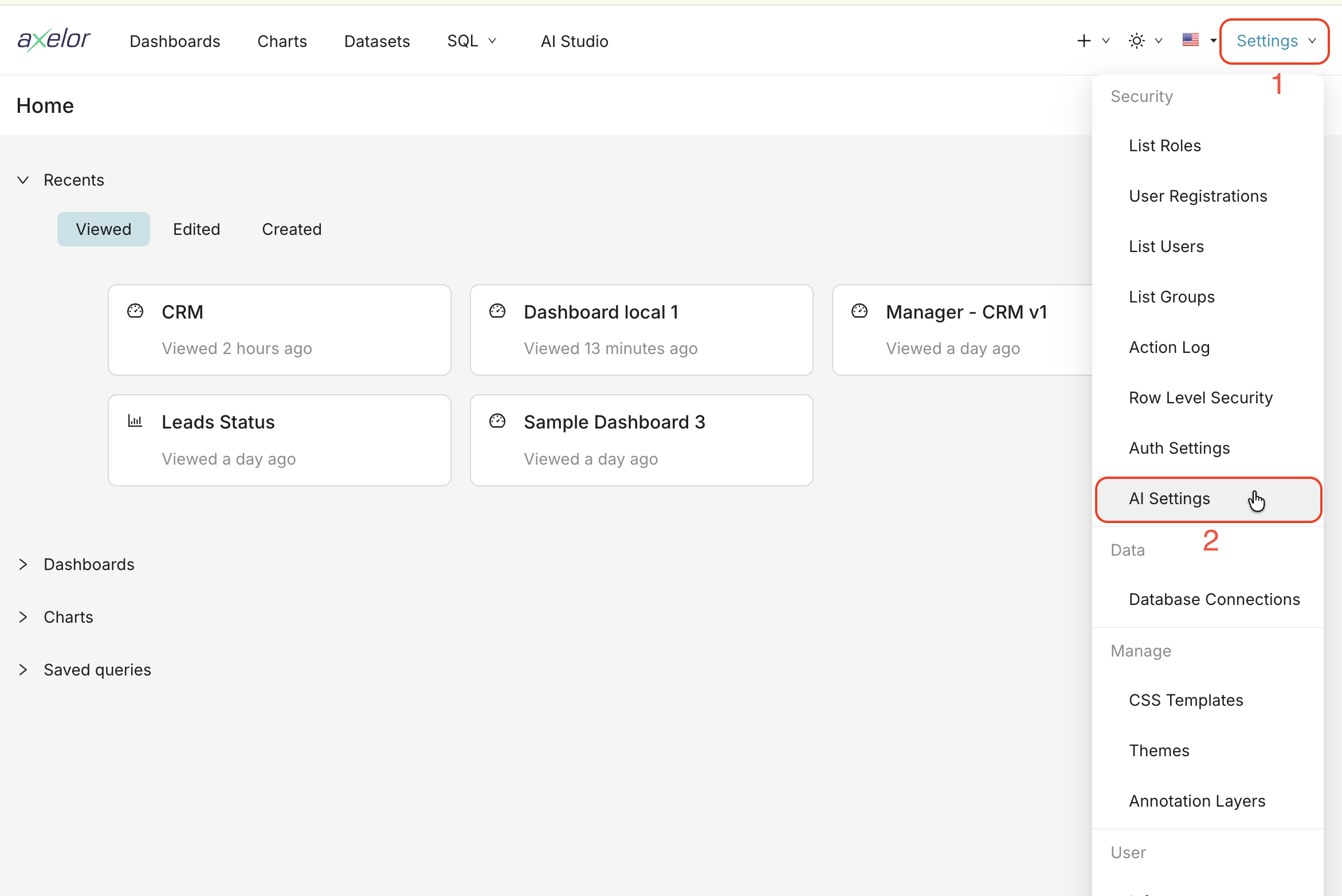Screen dimensions: 1342x896
Task: Open the Settings dropdown menu
Action: [x=1275, y=41]
